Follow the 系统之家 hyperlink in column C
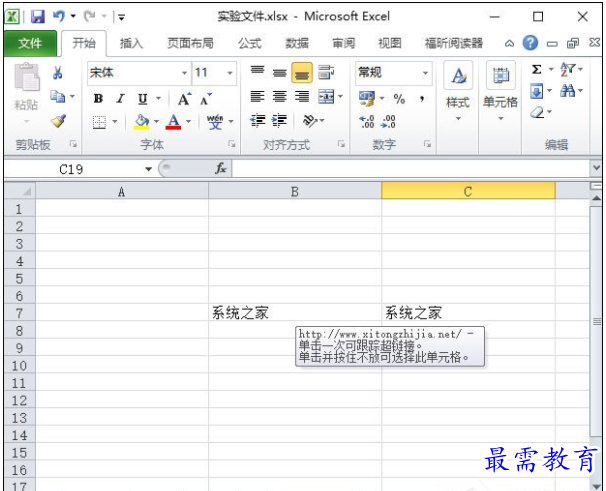The width and height of the screenshot is (606, 491). pos(413,313)
